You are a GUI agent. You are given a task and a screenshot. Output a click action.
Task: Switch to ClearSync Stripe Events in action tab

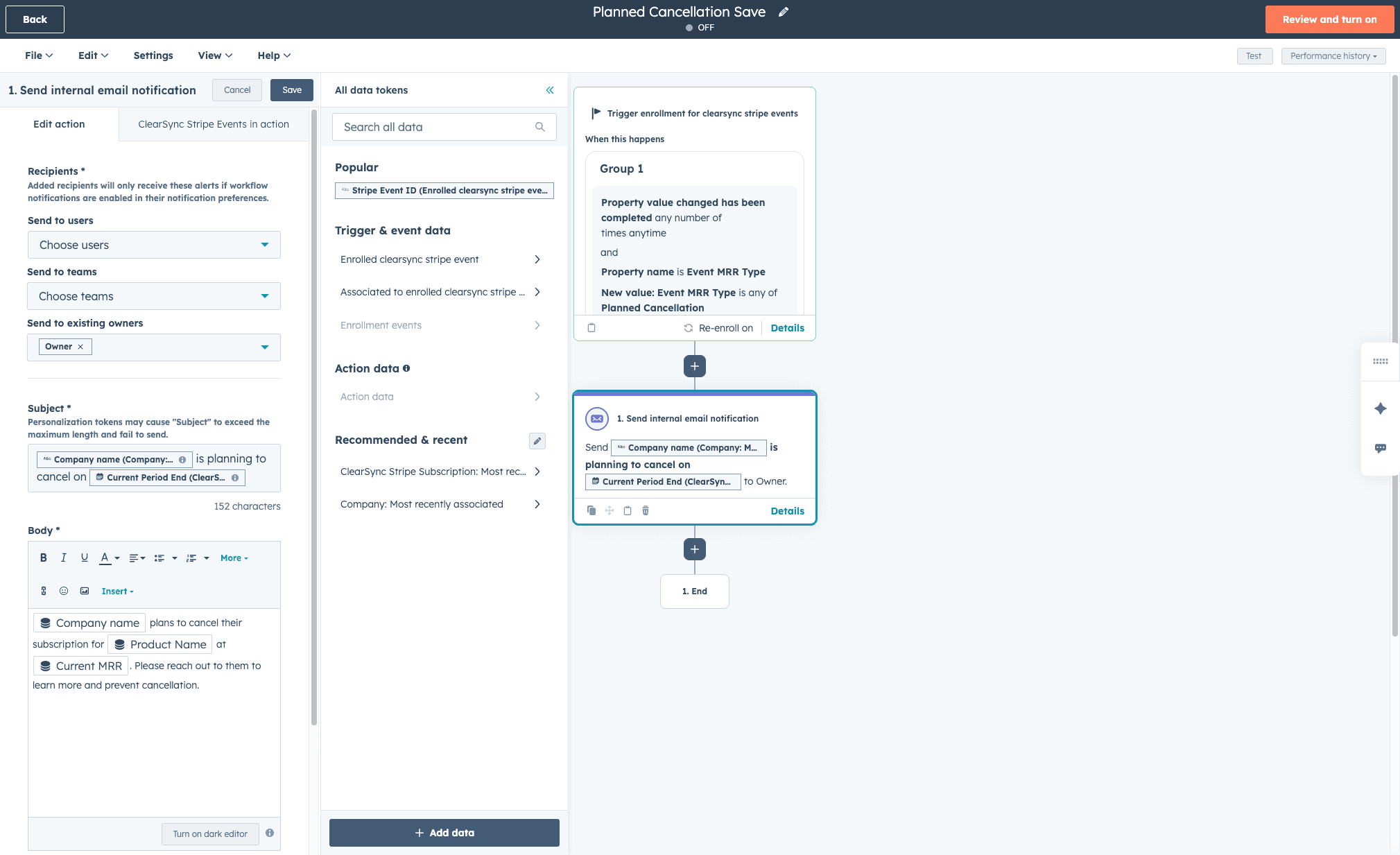click(x=214, y=124)
